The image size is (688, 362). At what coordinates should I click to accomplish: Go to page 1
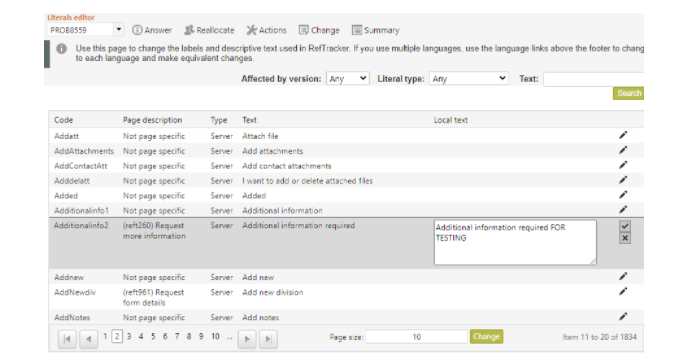point(105,336)
